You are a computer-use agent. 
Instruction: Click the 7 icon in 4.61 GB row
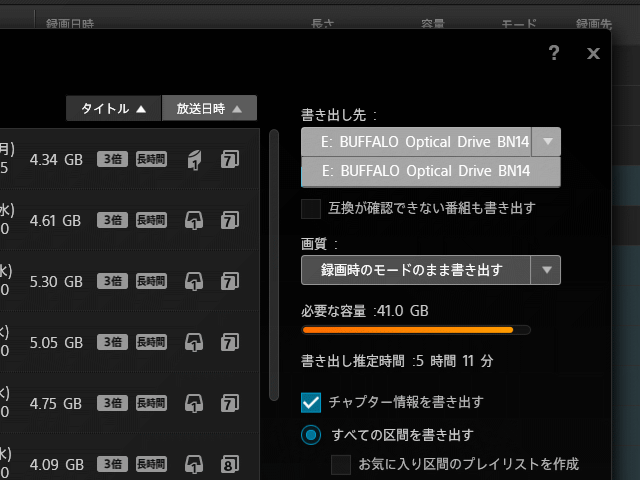[230, 220]
